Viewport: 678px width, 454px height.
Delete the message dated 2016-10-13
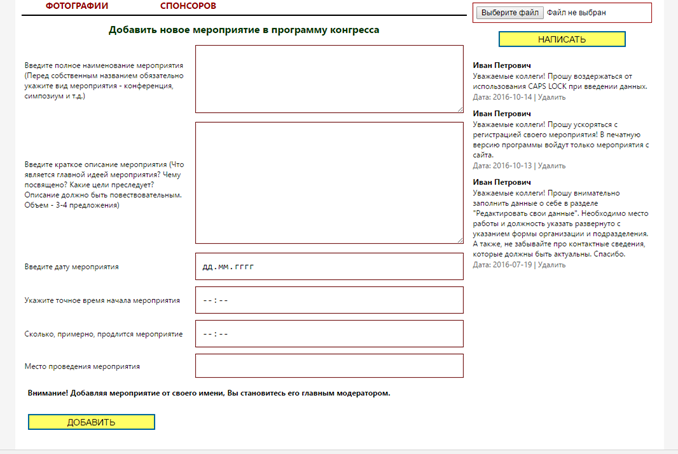551,166
